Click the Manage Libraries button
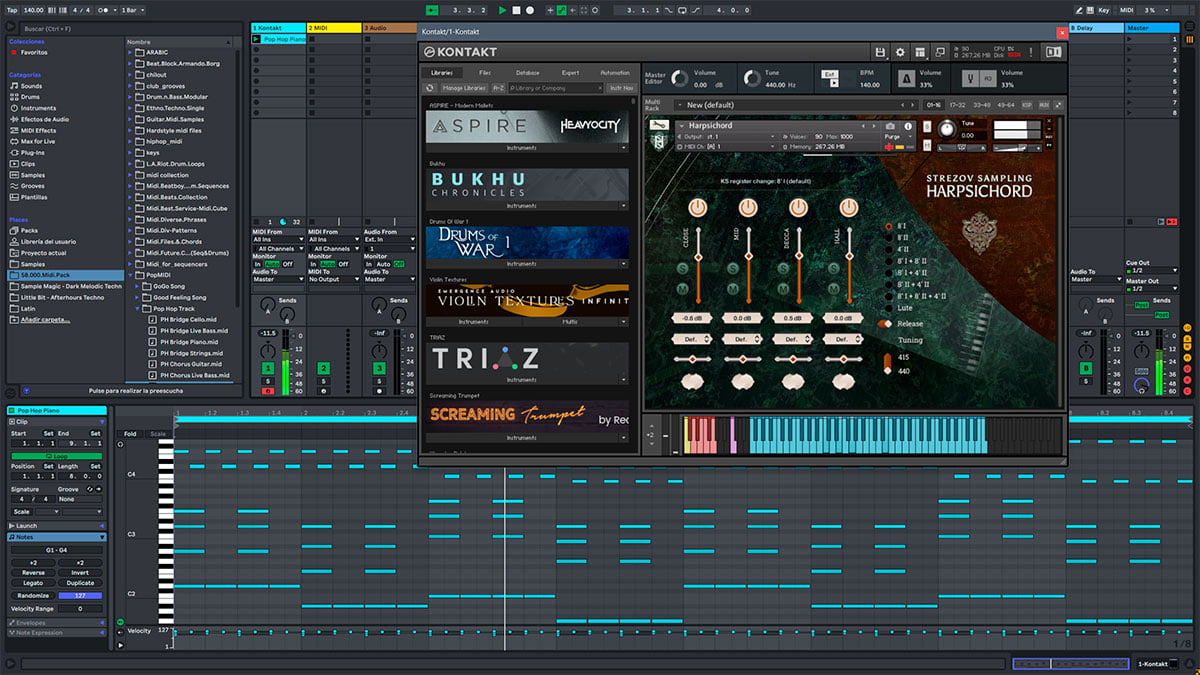This screenshot has width=1200, height=675. (x=463, y=88)
